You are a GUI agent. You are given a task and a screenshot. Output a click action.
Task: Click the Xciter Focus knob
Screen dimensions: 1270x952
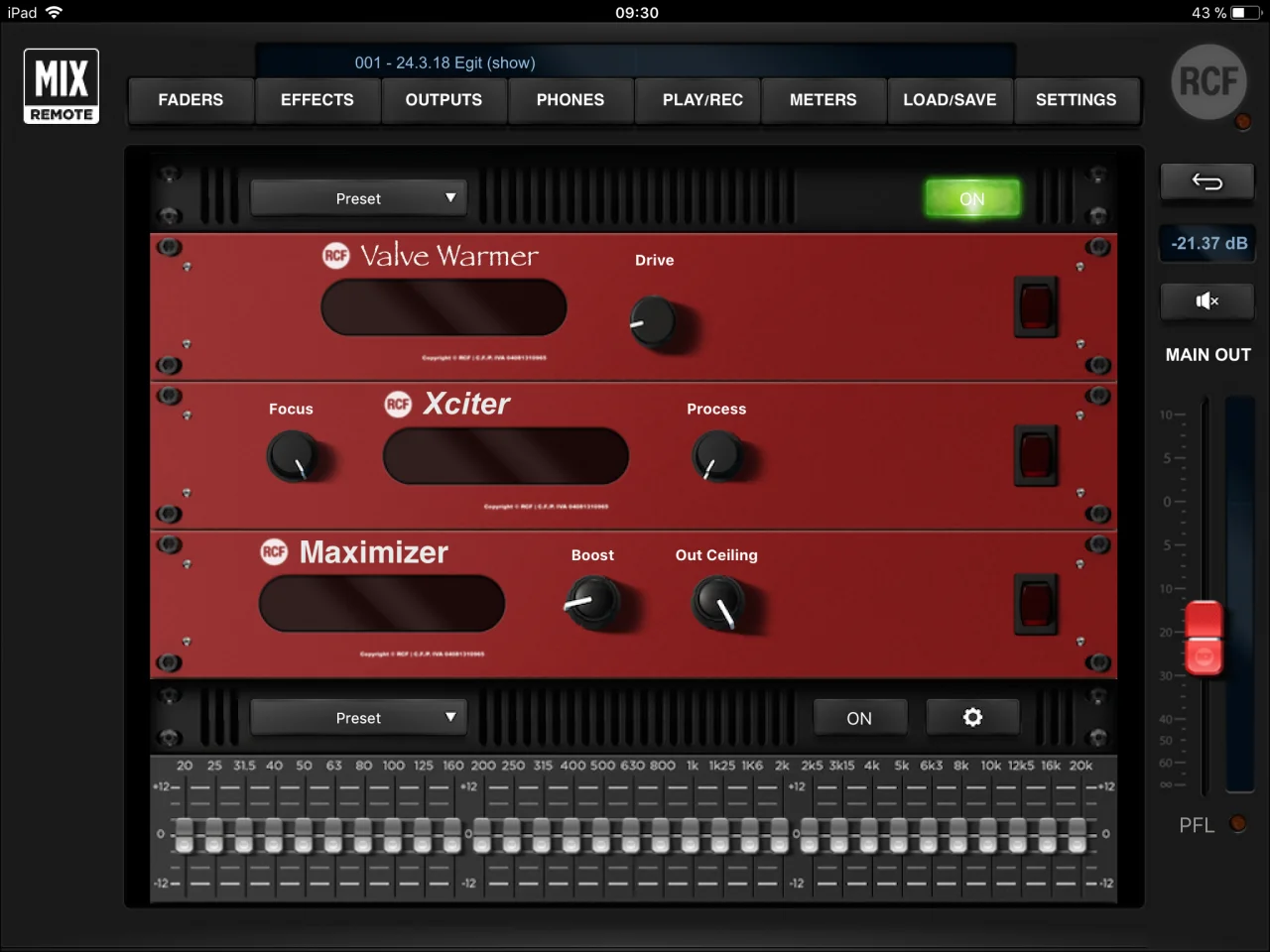[293, 457]
